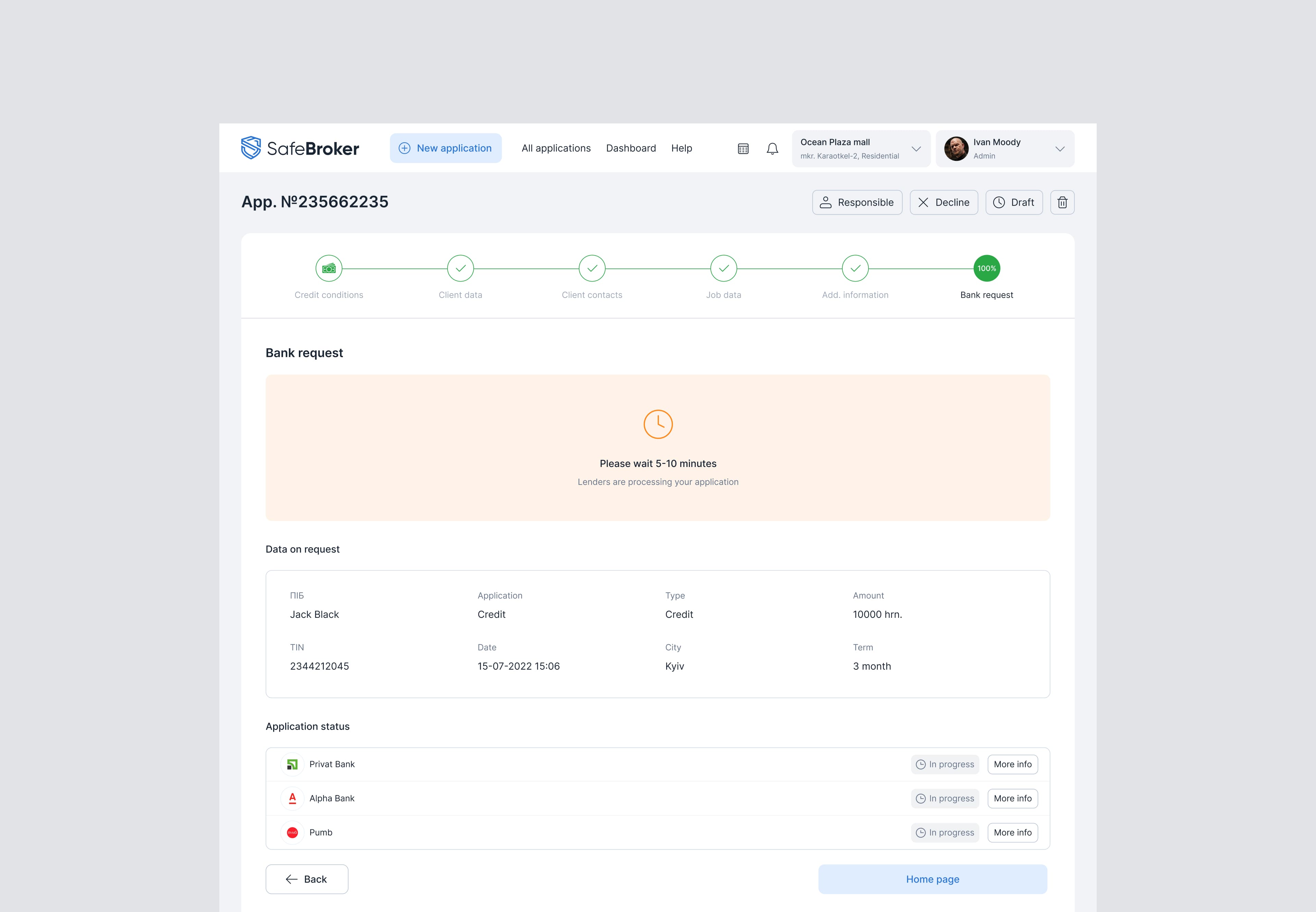Click Ivan Moody's avatar photo
Screen dimensions: 1316x912
click(x=955, y=148)
